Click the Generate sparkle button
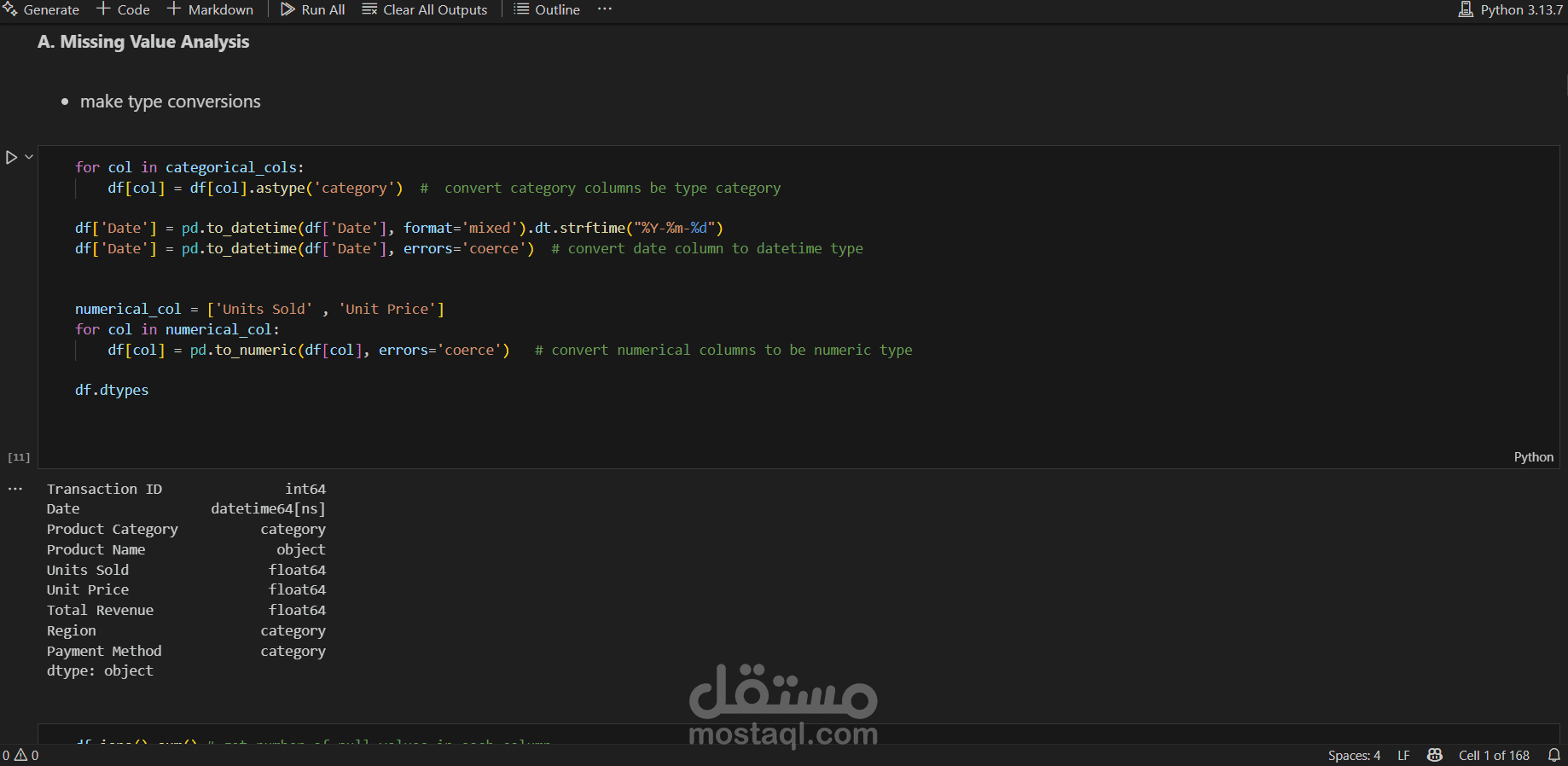Viewport: 1568px width, 766px height. [41, 9]
